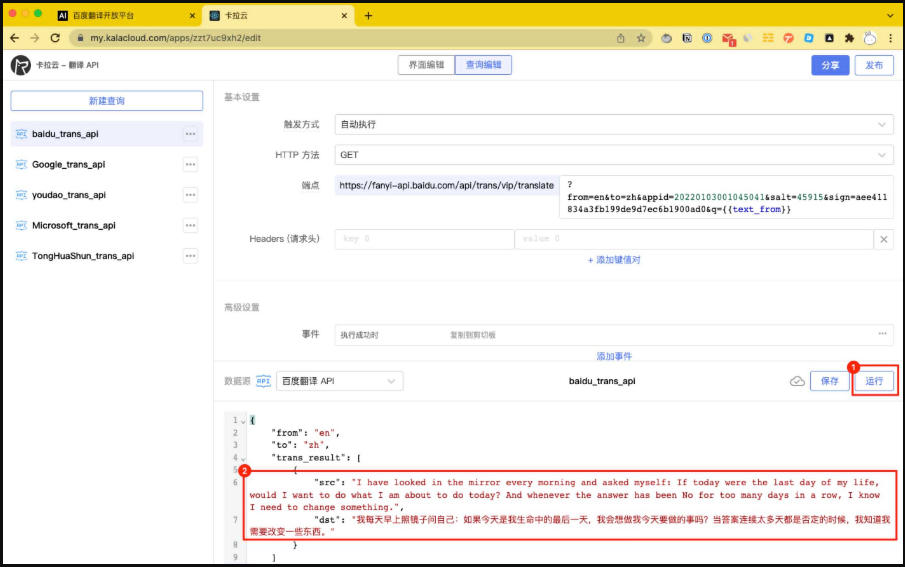Click the cloud sync icon near 保存
This screenshot has height=567, width=905.
coord(797,381)
